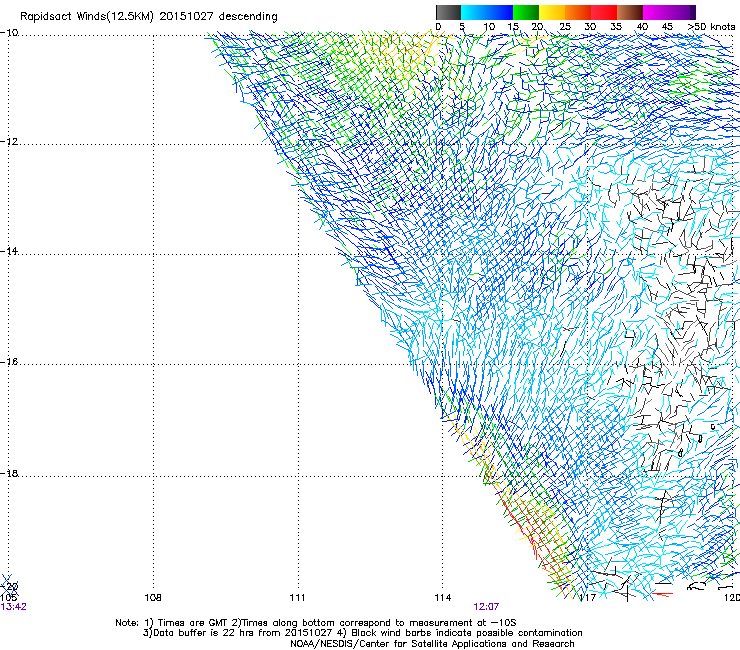Image resolution: width=740 pixels, height=650 pixels.
Task: Click the NOAA/NESDIS credit line
Action: coord(432,644)
